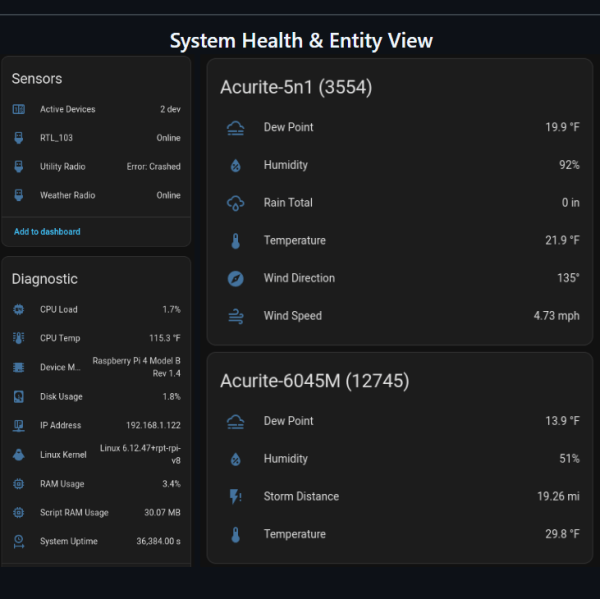Screen dimensions: 600x599
Task: Click the Utility Radio device icon
Action: click(x=19, y=167)
